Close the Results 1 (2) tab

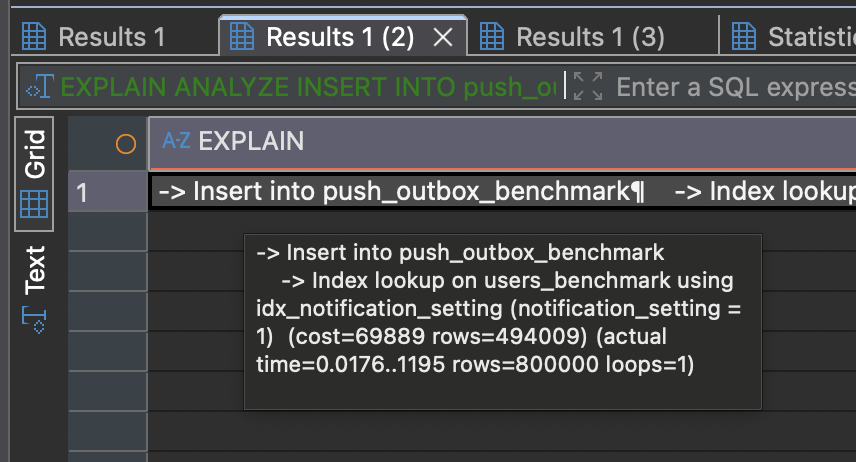[x=444, y=38]
